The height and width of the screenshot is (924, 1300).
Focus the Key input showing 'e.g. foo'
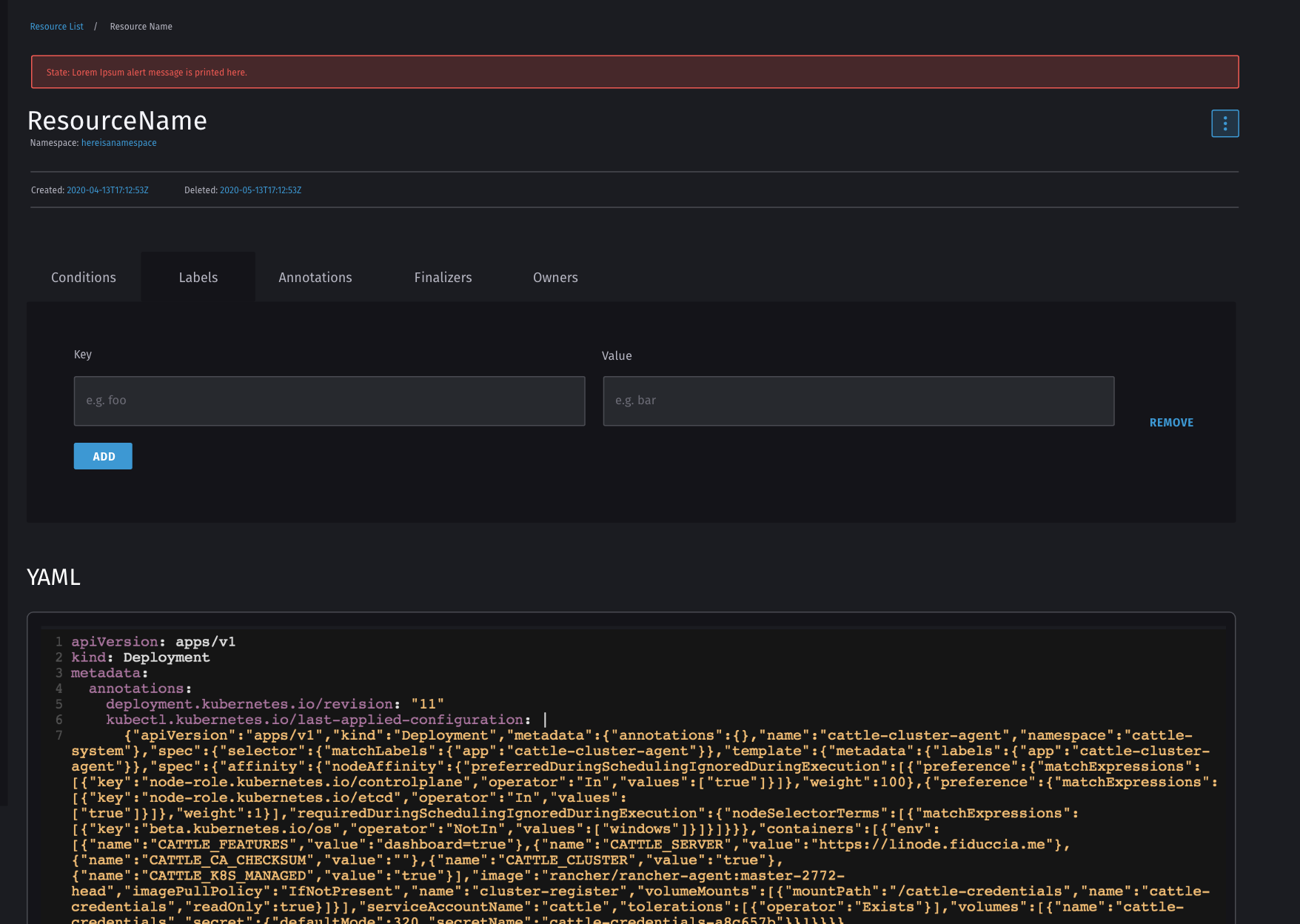[329, 401]
